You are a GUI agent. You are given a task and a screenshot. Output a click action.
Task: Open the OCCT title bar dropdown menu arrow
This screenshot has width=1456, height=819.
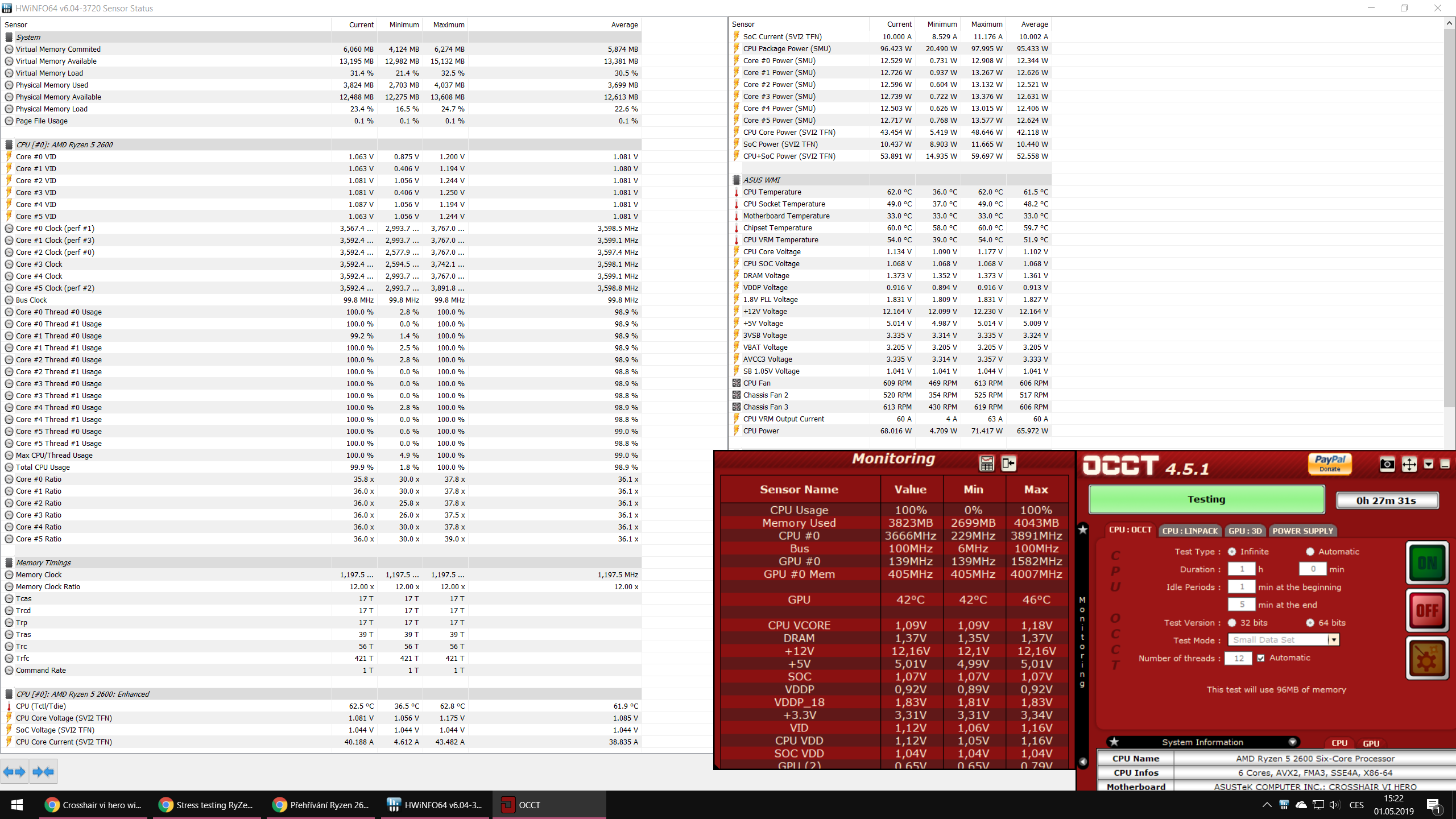1428,464
